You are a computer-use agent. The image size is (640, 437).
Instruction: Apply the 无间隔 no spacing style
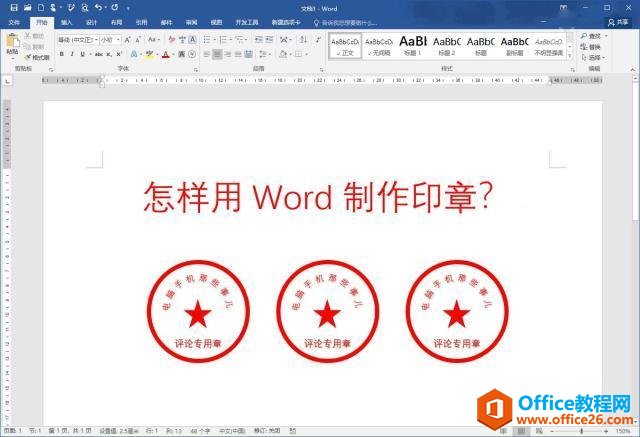coord(379,46)
